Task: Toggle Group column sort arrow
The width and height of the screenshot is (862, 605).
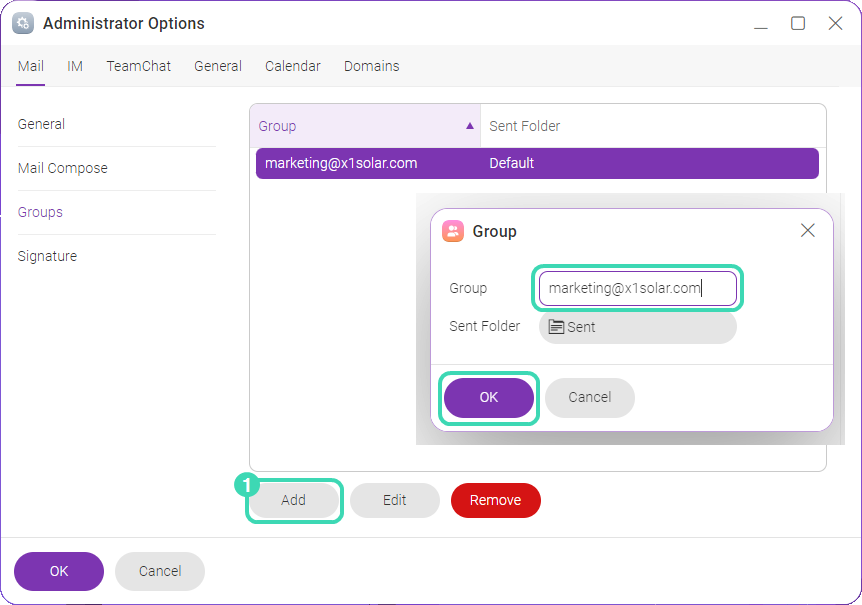Action: click(469, 126)
